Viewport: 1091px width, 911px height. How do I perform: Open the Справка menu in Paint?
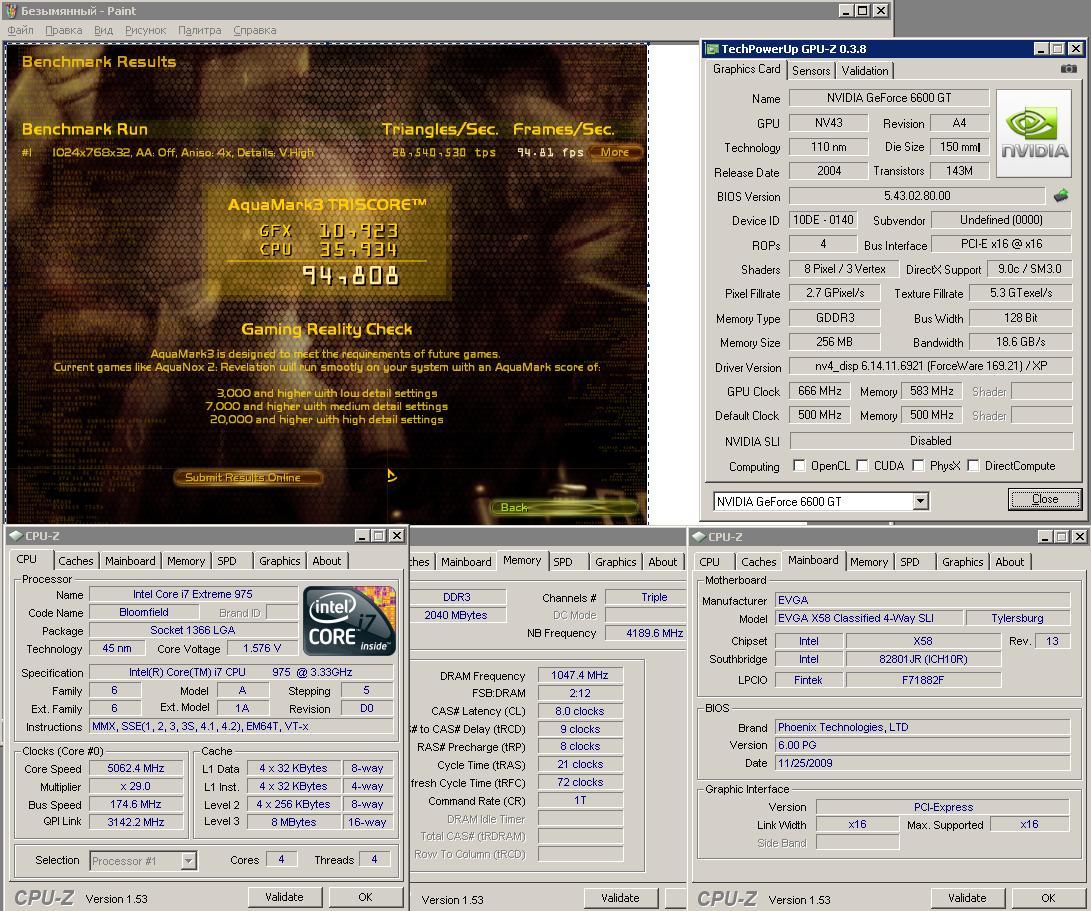click(x=255, y=30)
